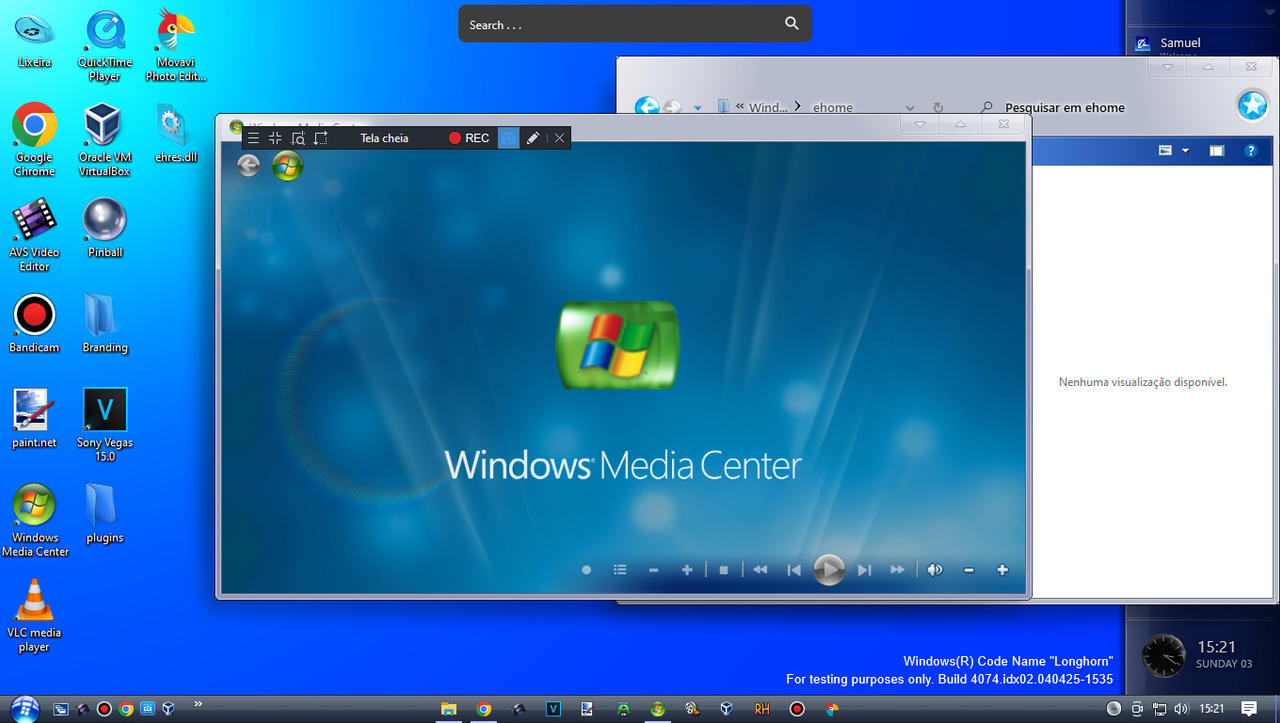Take a screenshot with Bandicam camera icon
The image size is (1280, 723).
point(509,138)
